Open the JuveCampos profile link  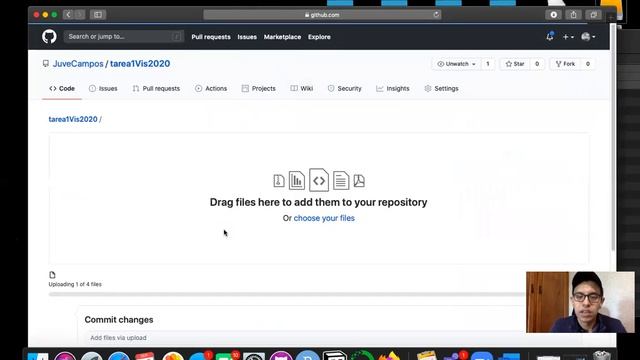(78, 64)
